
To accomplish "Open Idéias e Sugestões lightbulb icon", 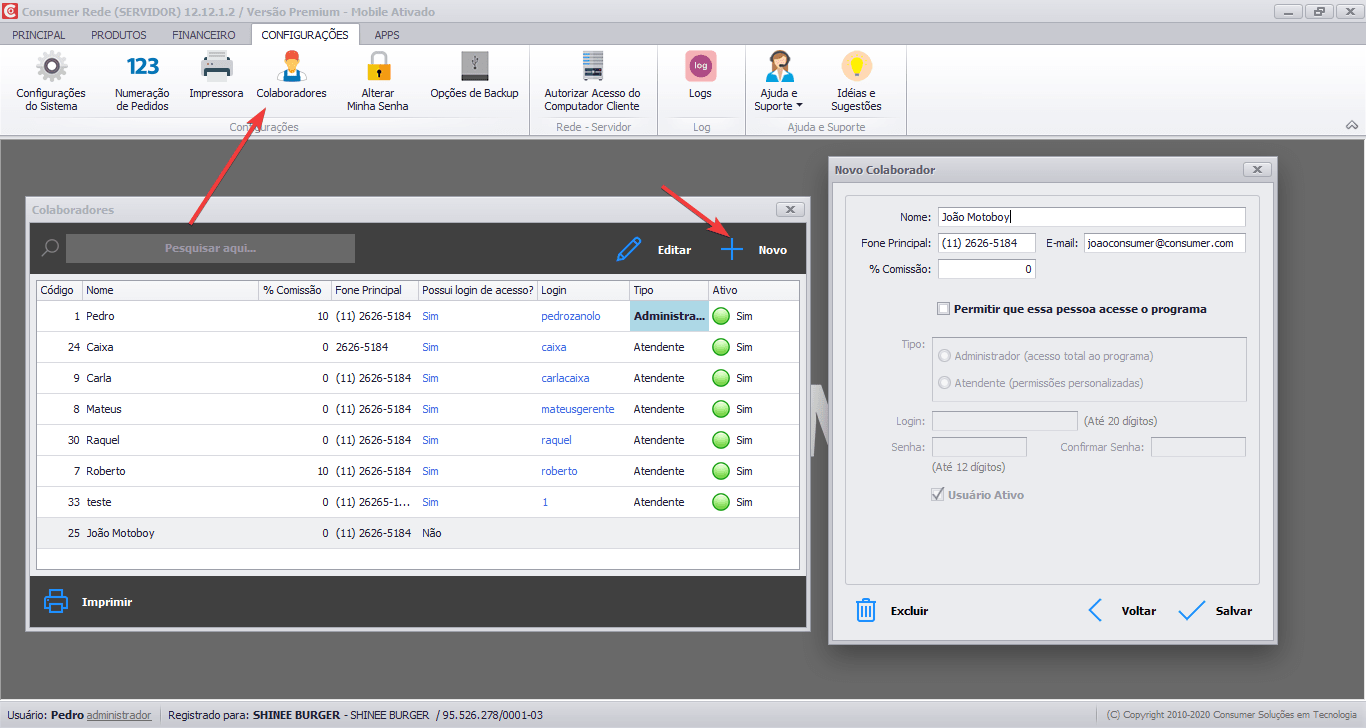I will pos(856,67).
